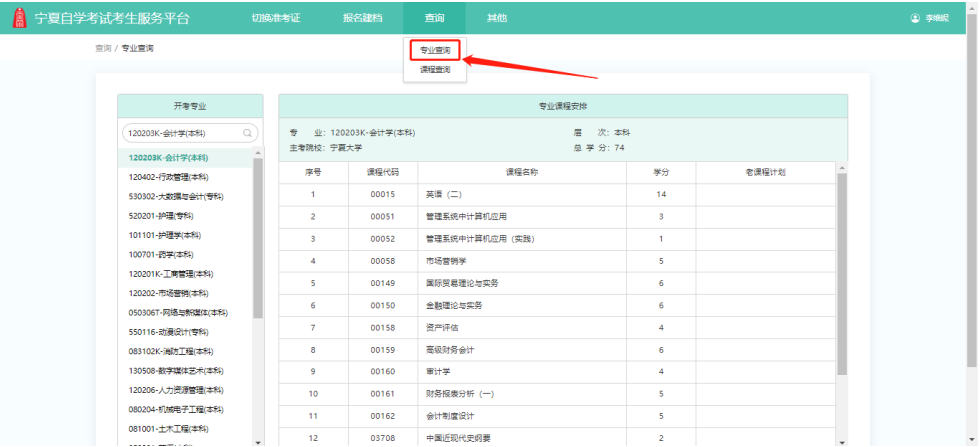Click course name 国际贸易理论与实务
This screenshot has width=980, height=447.
462,283
